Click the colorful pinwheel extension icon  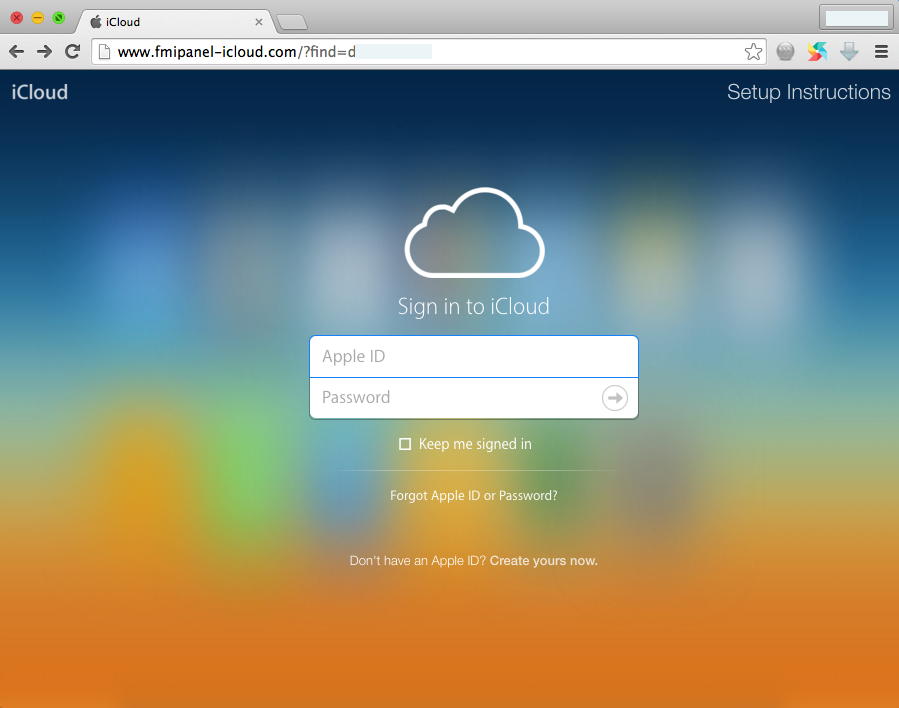[x=818, y=52]
